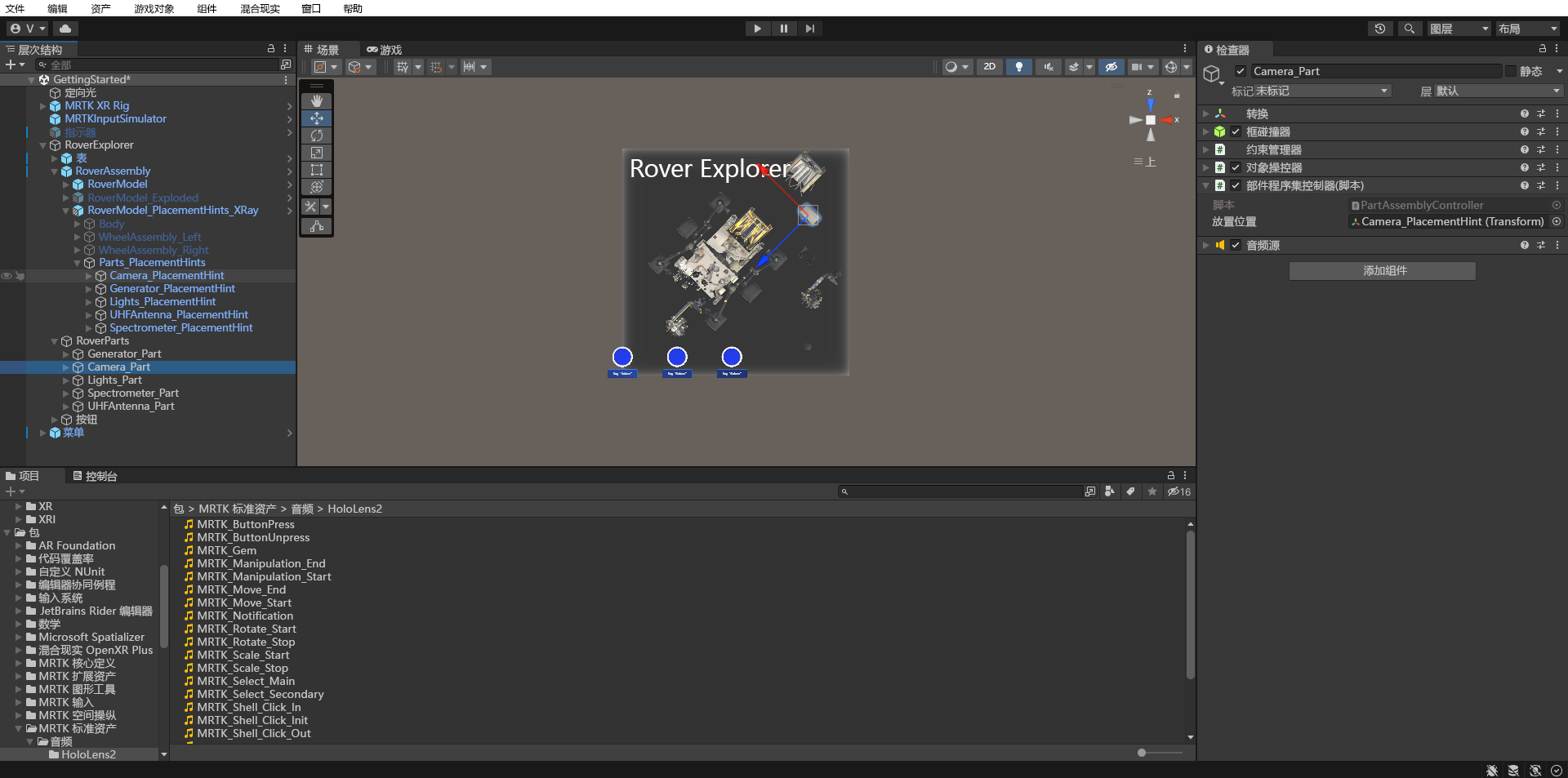The image size is (1568, 778).
Task: Open the 组件 menu
Action: click(205, 9)
